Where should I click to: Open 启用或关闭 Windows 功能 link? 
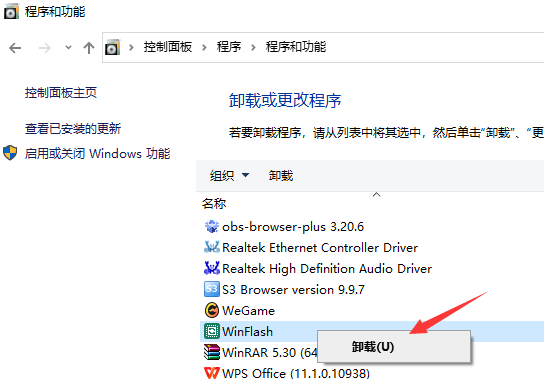[x=97, y=153]
